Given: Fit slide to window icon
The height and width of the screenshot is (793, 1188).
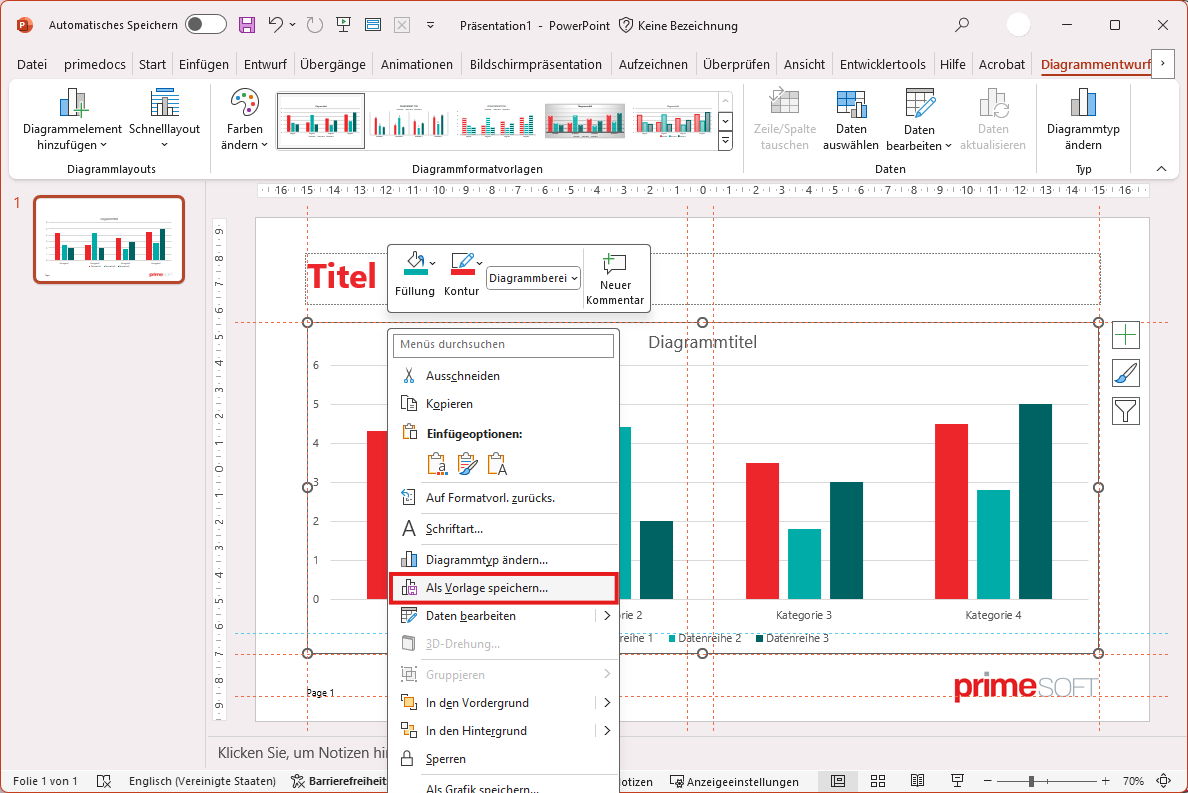Looking at the screenshot, I should coord(1165,781).
